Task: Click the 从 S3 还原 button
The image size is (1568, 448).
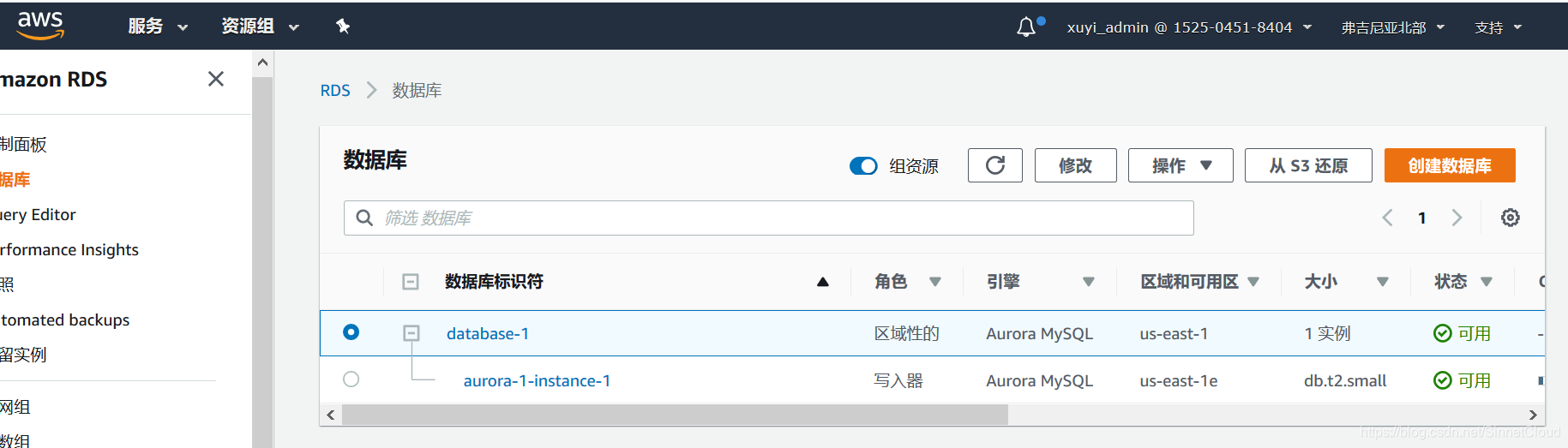Action: pos(1308,165)
